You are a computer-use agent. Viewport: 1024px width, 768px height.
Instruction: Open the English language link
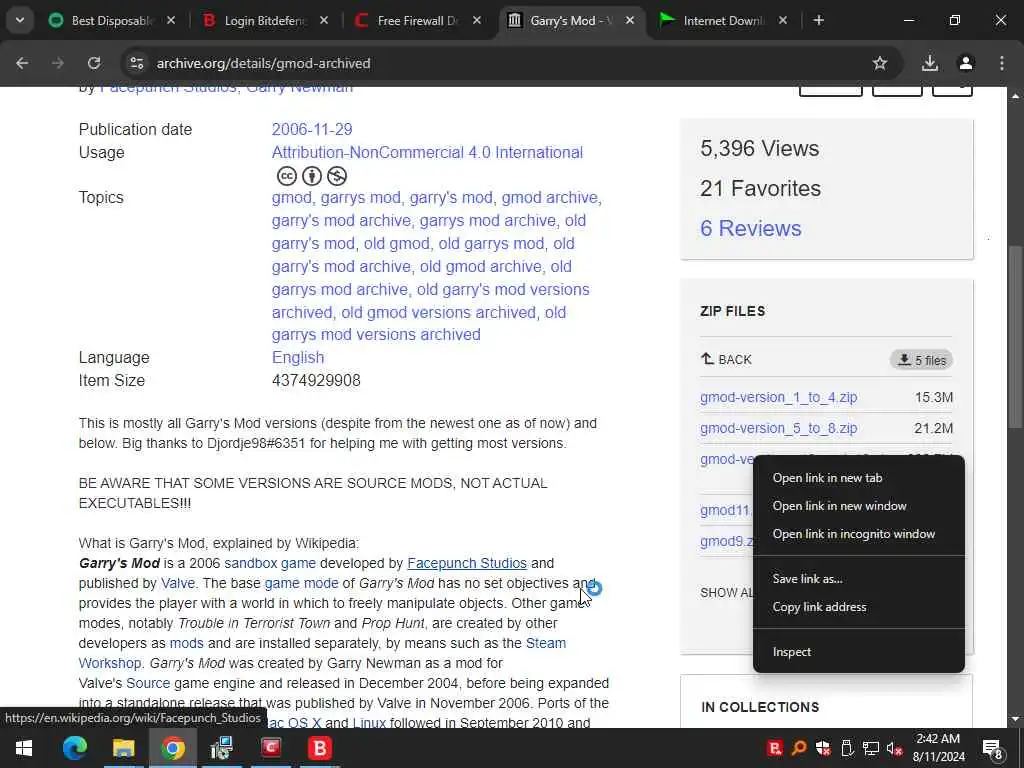pos(298,357)
